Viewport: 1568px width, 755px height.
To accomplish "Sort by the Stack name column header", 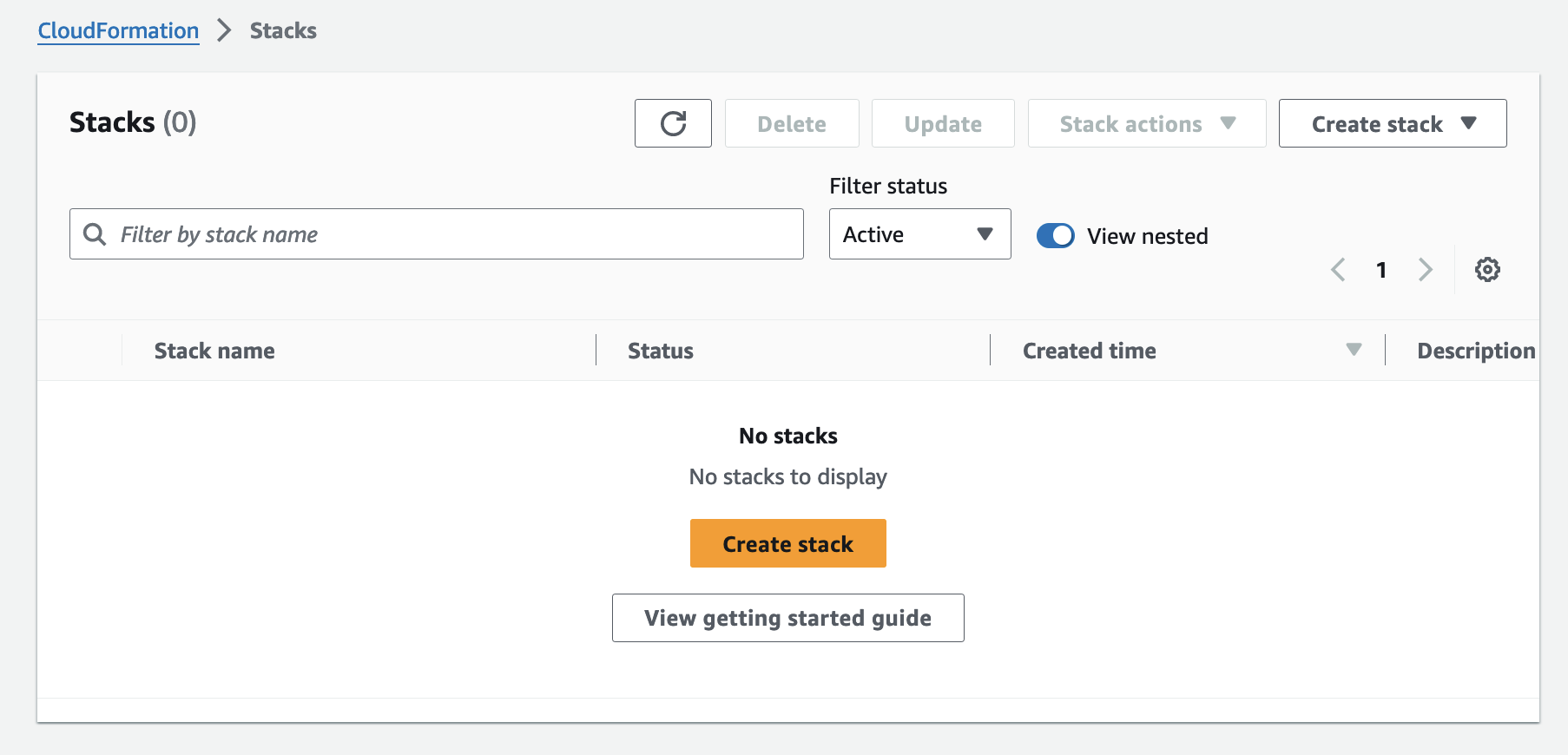I will 214,351.
